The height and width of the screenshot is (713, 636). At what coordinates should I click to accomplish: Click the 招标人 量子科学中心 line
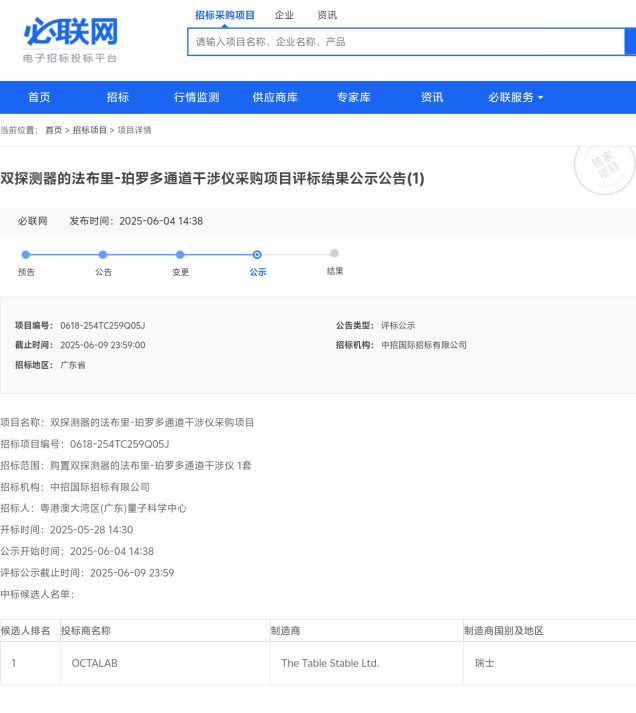pyautogui.click(x=94, y=508)
